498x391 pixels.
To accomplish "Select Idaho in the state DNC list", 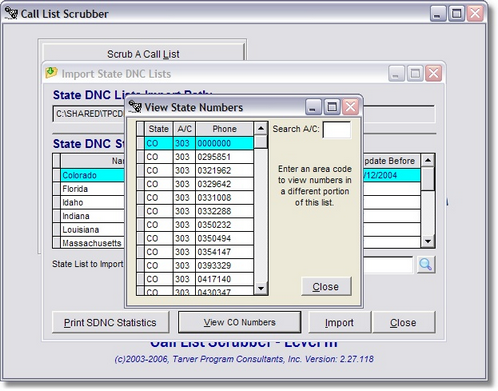I will click(x=92, y=203).
